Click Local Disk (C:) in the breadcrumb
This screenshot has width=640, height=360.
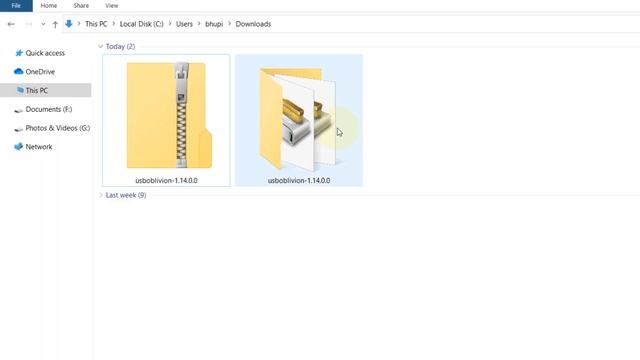141,24
